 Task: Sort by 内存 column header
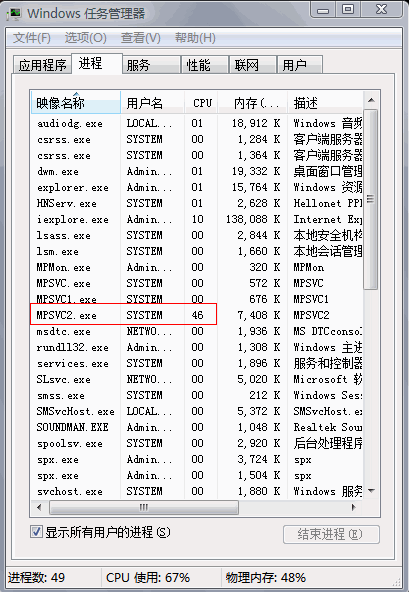click(252, 103)
